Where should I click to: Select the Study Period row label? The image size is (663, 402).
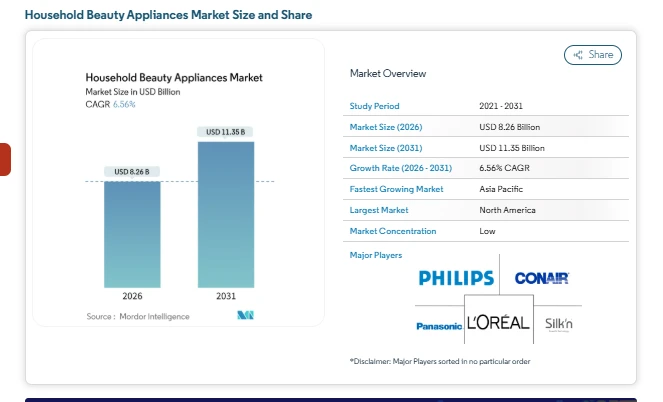coord(373,106)
